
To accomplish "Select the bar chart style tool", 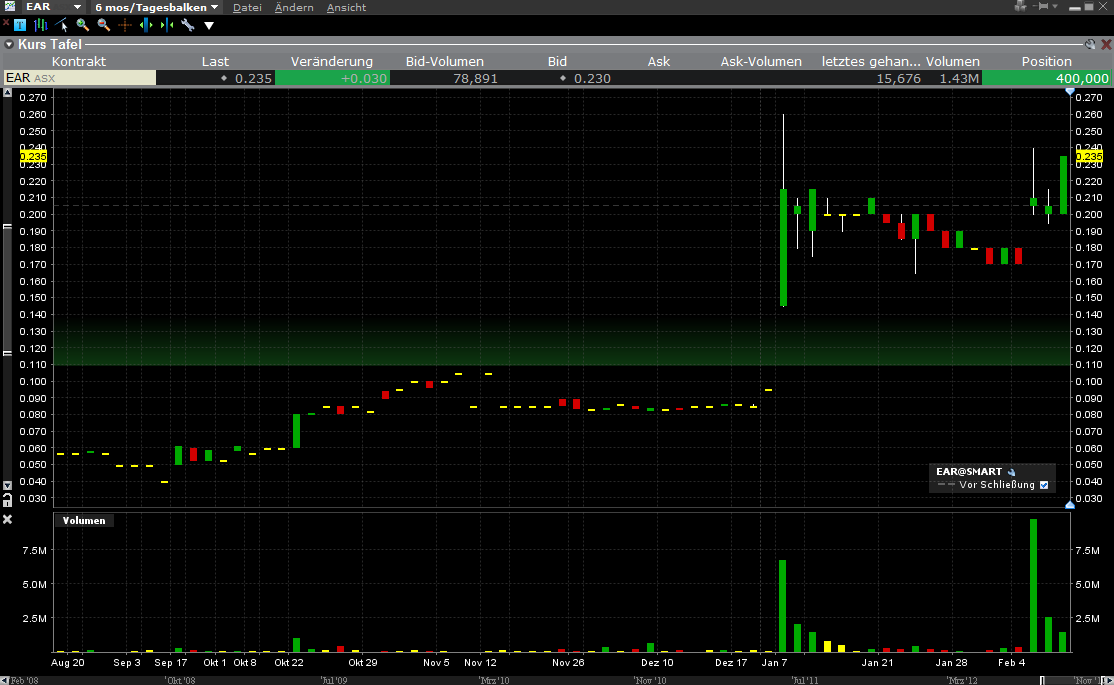I will click(41, 25).
